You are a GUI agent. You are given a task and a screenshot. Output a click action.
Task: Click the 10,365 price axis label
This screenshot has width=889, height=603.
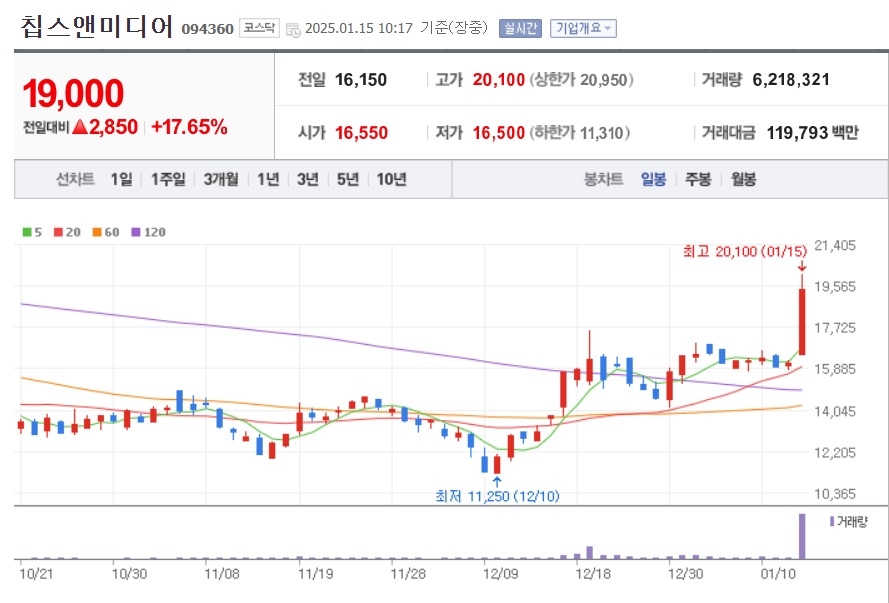[835, 494]
